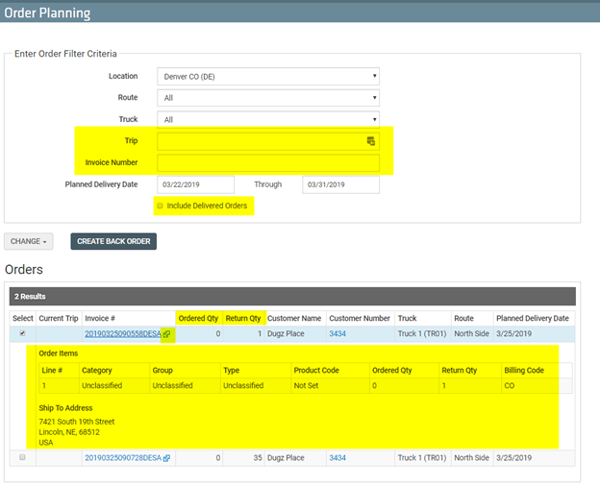This screenshot has height=486, width=600.
Task: Click the Through date field 03/31/2019
Action: coord(341,184)
